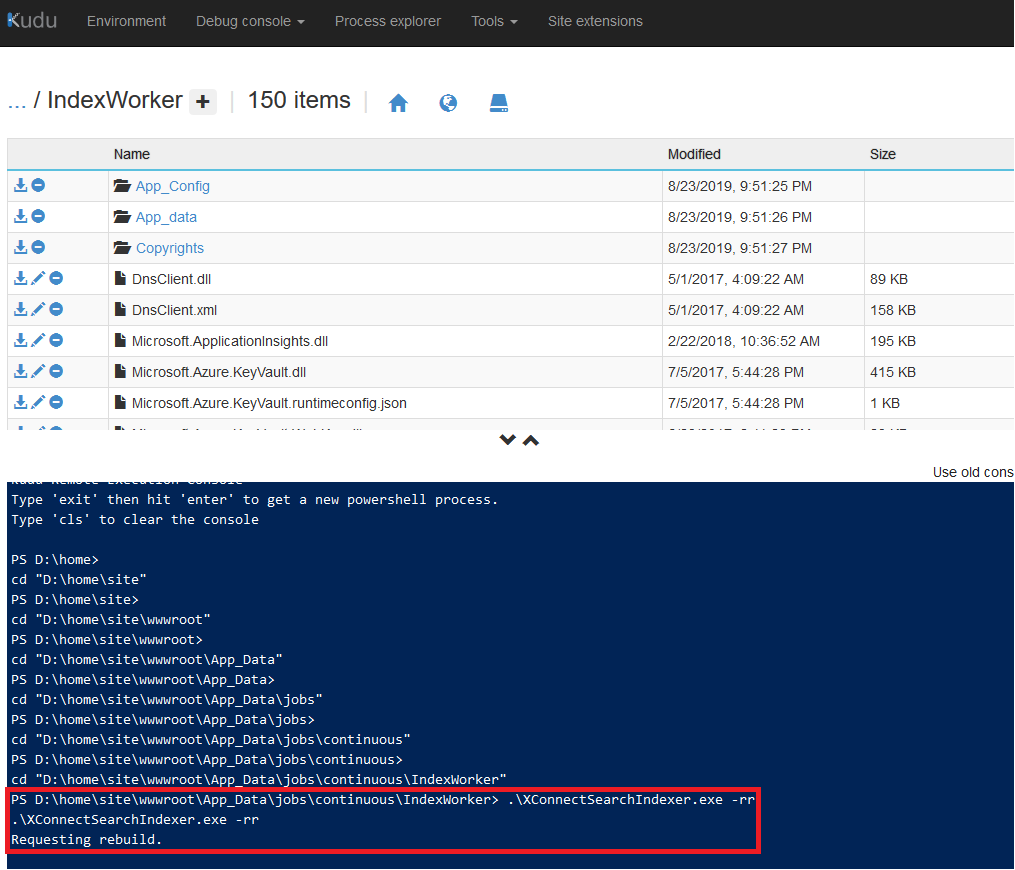This screenshot has height=870, width=1015.
Task: Delete KeyVault.runtimeconfig.json file
Action: [56, 403]
